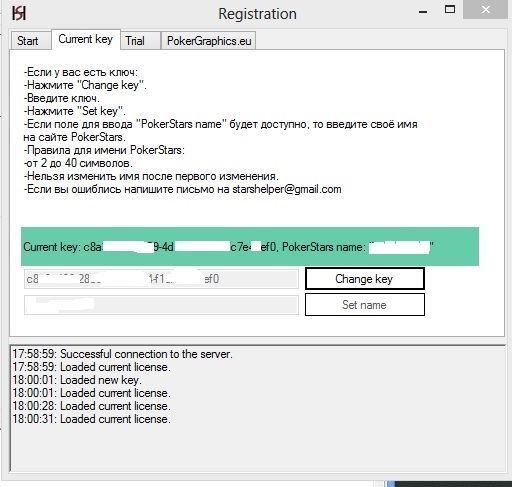Image resolution: width=512 pixels, height=487 pixels.
Task: Click the line 'Правила для имени PokerStars:'
Action: [104, 150]
